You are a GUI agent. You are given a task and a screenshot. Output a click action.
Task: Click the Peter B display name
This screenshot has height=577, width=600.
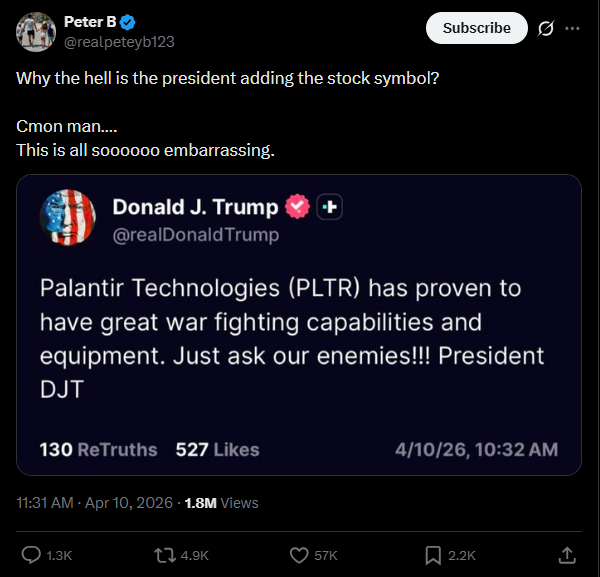pos(87,21)
